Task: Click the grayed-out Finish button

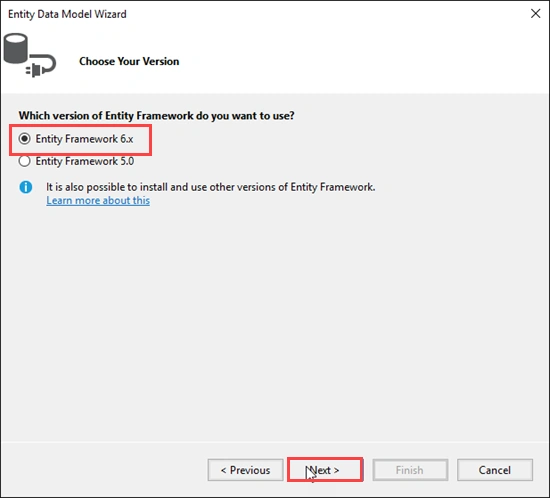Action: (x=410, y=470)
